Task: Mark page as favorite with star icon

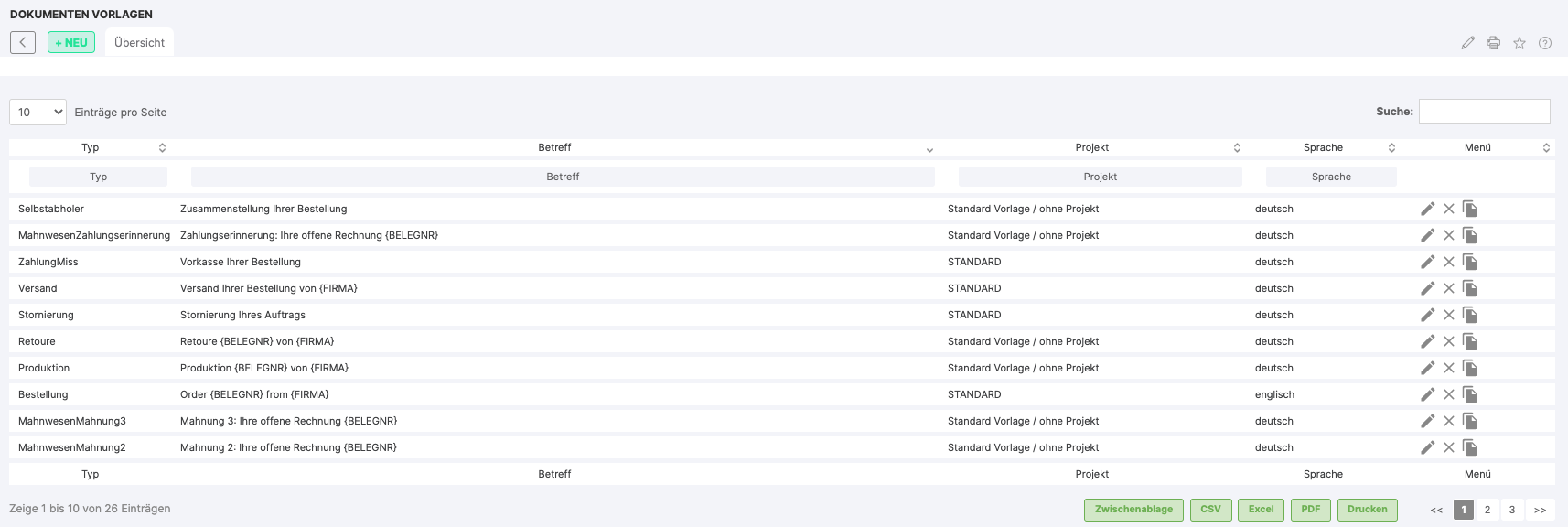Action: click(x=1519, y=43)
